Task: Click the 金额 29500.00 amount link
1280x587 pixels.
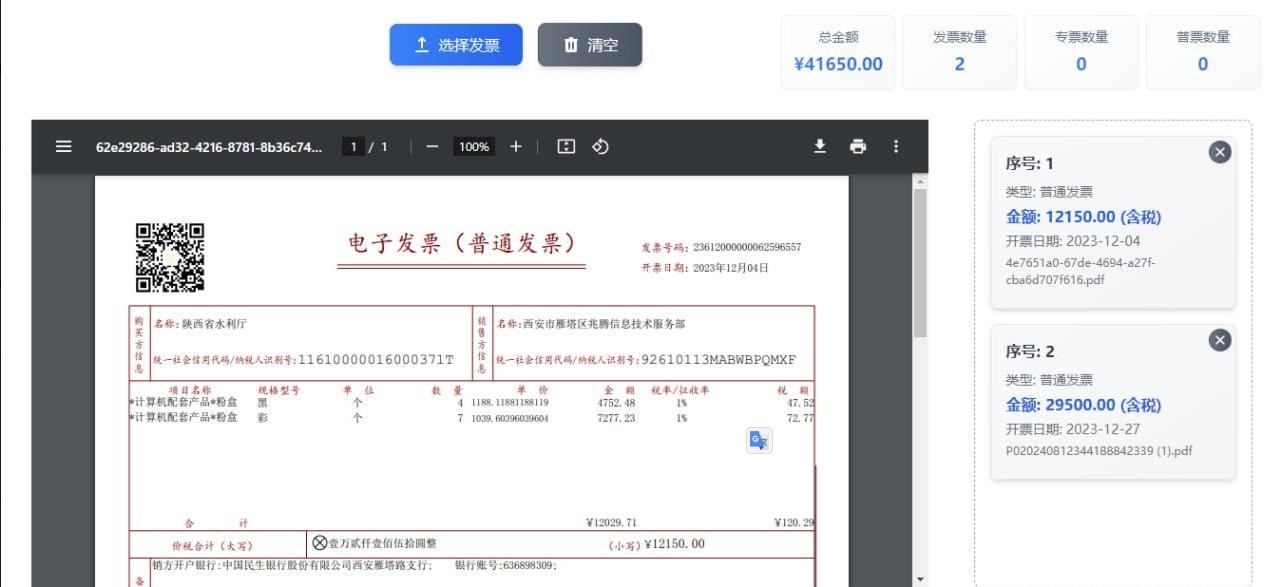Action: [1082, 405]
